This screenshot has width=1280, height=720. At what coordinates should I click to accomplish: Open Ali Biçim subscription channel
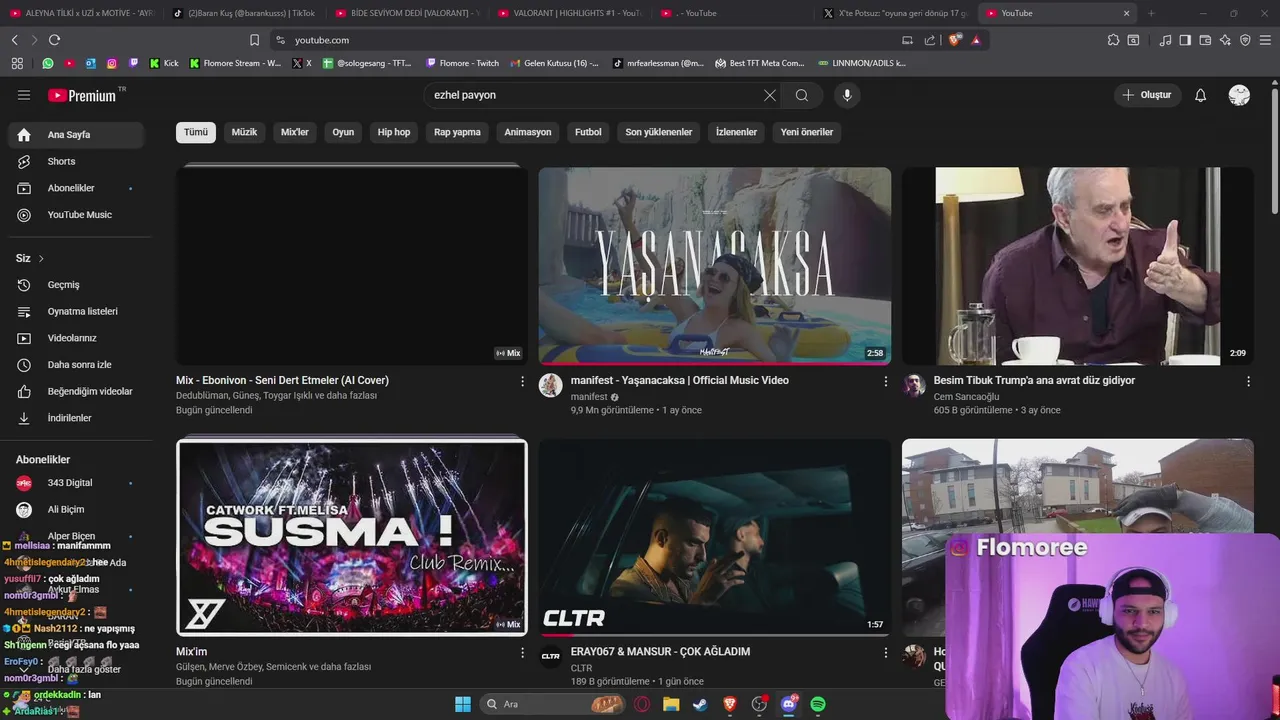[76, 510]
